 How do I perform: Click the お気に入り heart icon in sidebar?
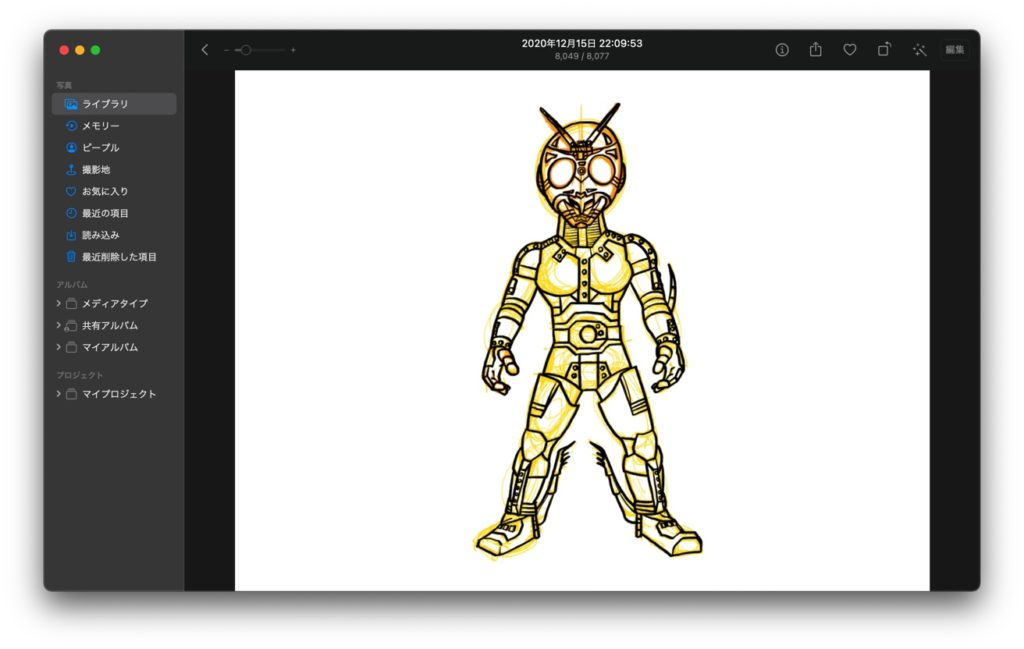pos(71,191)
